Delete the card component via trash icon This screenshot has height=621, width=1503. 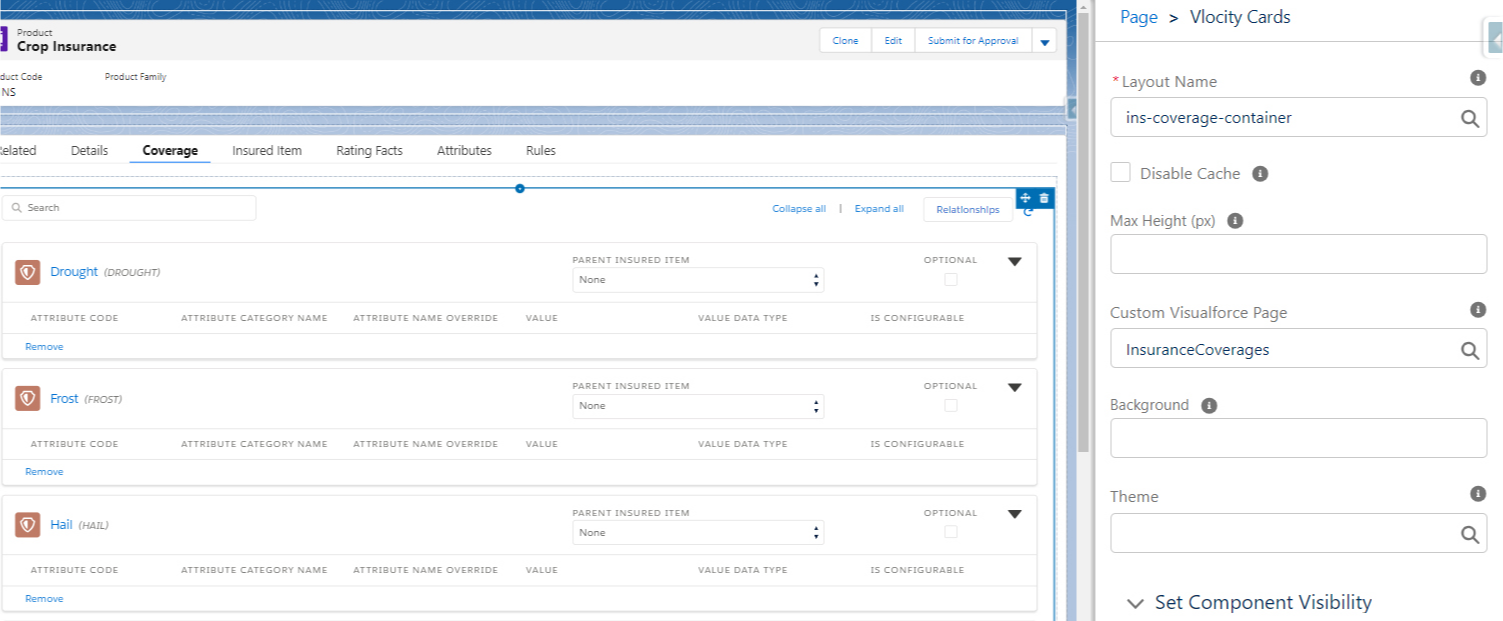tap(1043, 197)
